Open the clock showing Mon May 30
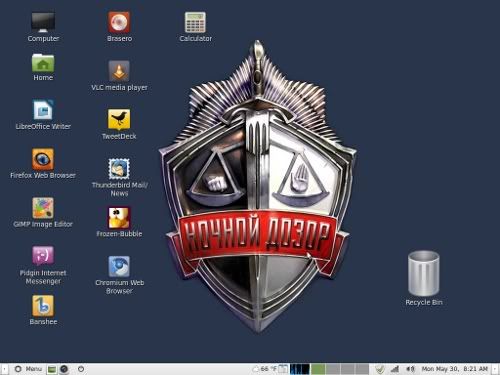The height and width of the screenshot is (375, 500). click(x=455, y=369)
